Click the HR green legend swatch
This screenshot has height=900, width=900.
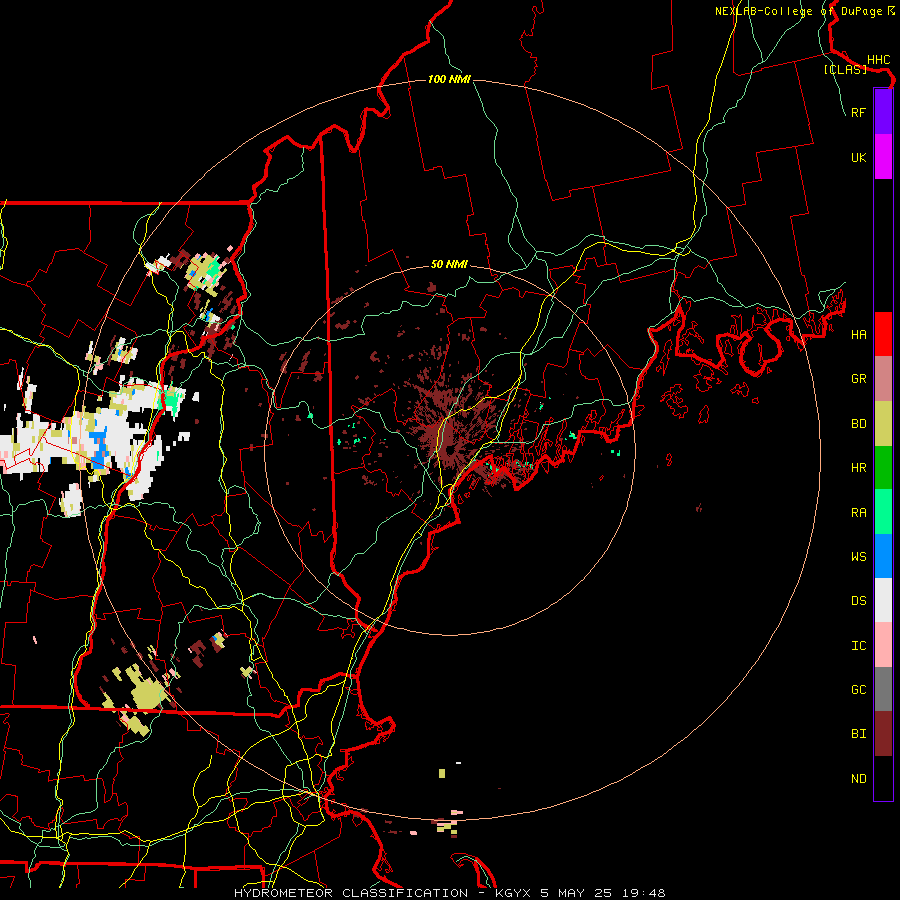coord(883,468)
